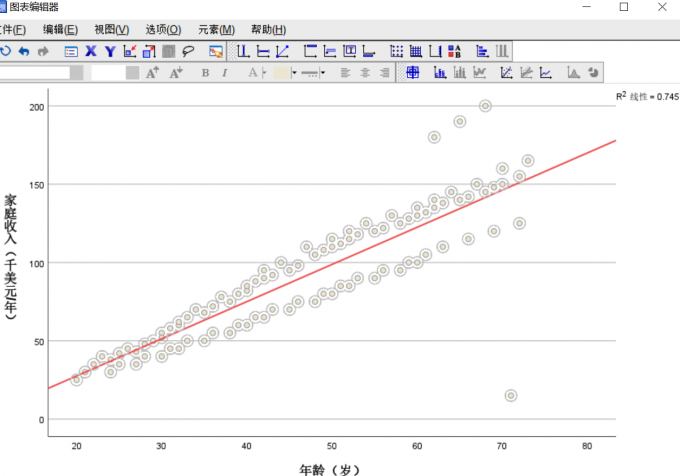Toggle bold text formatting
The height and width of the screenshot is (476, 680).
205,72
